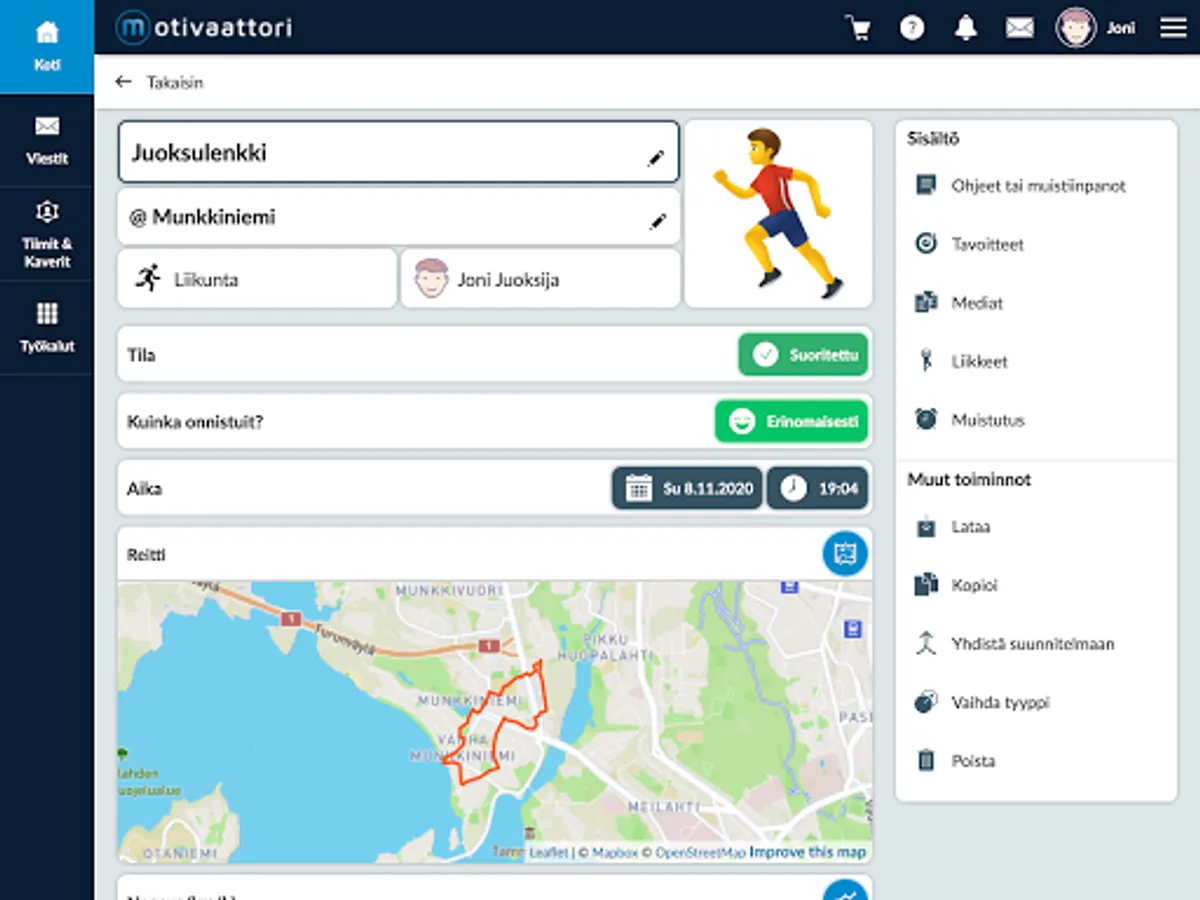Select Lataa text entry
1200x900 pixels.
point(971,526)
